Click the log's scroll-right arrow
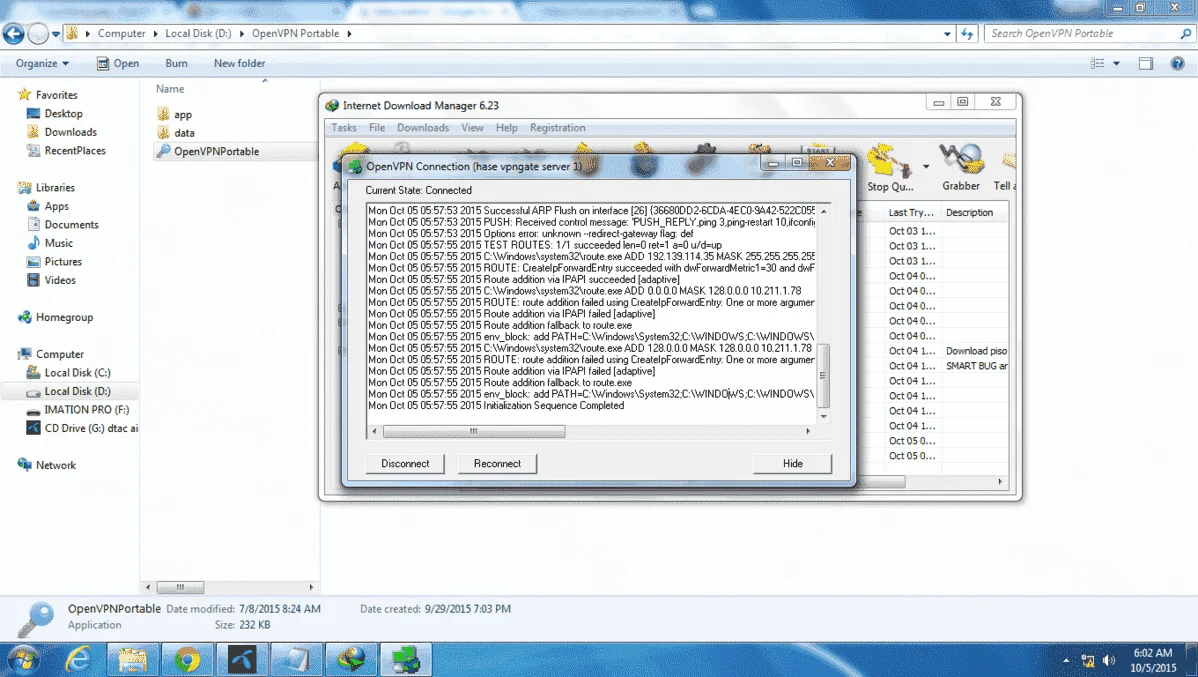Viewport: 1198px width, 677px height. coord(808,432)
